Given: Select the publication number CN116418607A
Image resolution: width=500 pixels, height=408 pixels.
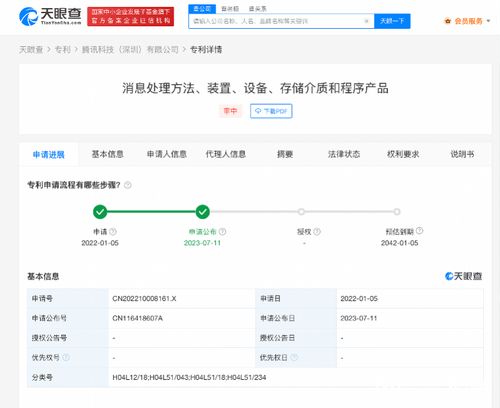Looking at the screenshot, I should [x=137, y=318].
